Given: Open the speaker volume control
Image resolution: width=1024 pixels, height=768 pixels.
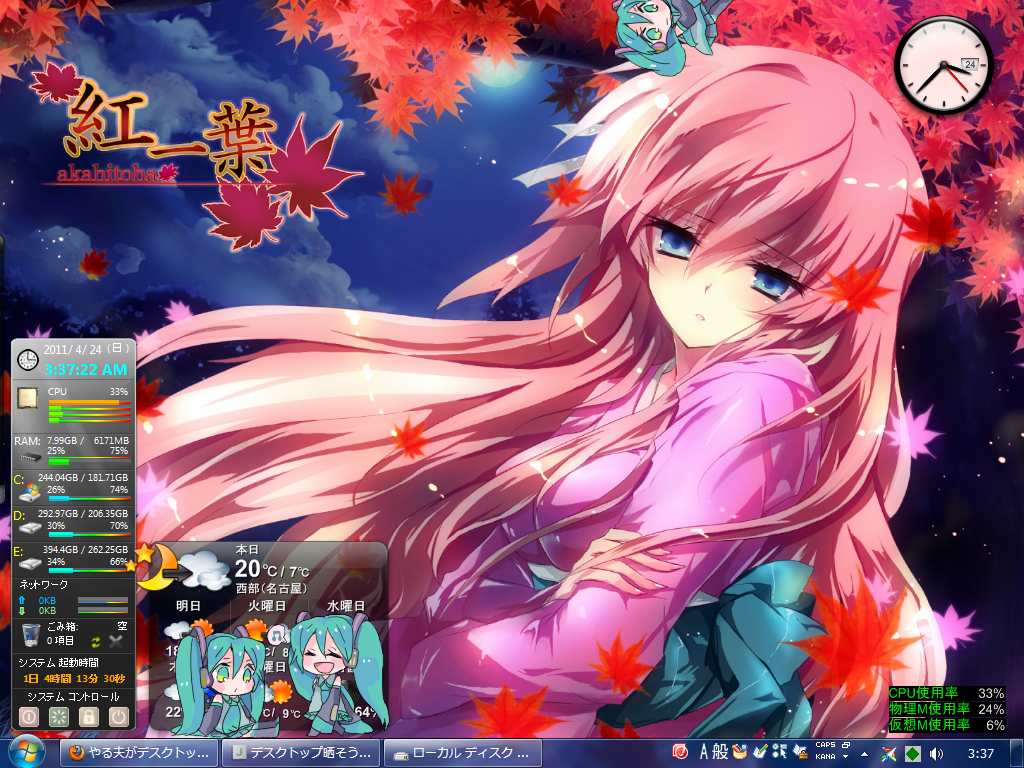Looking at the screenshot, I should (x=936, y=754).
